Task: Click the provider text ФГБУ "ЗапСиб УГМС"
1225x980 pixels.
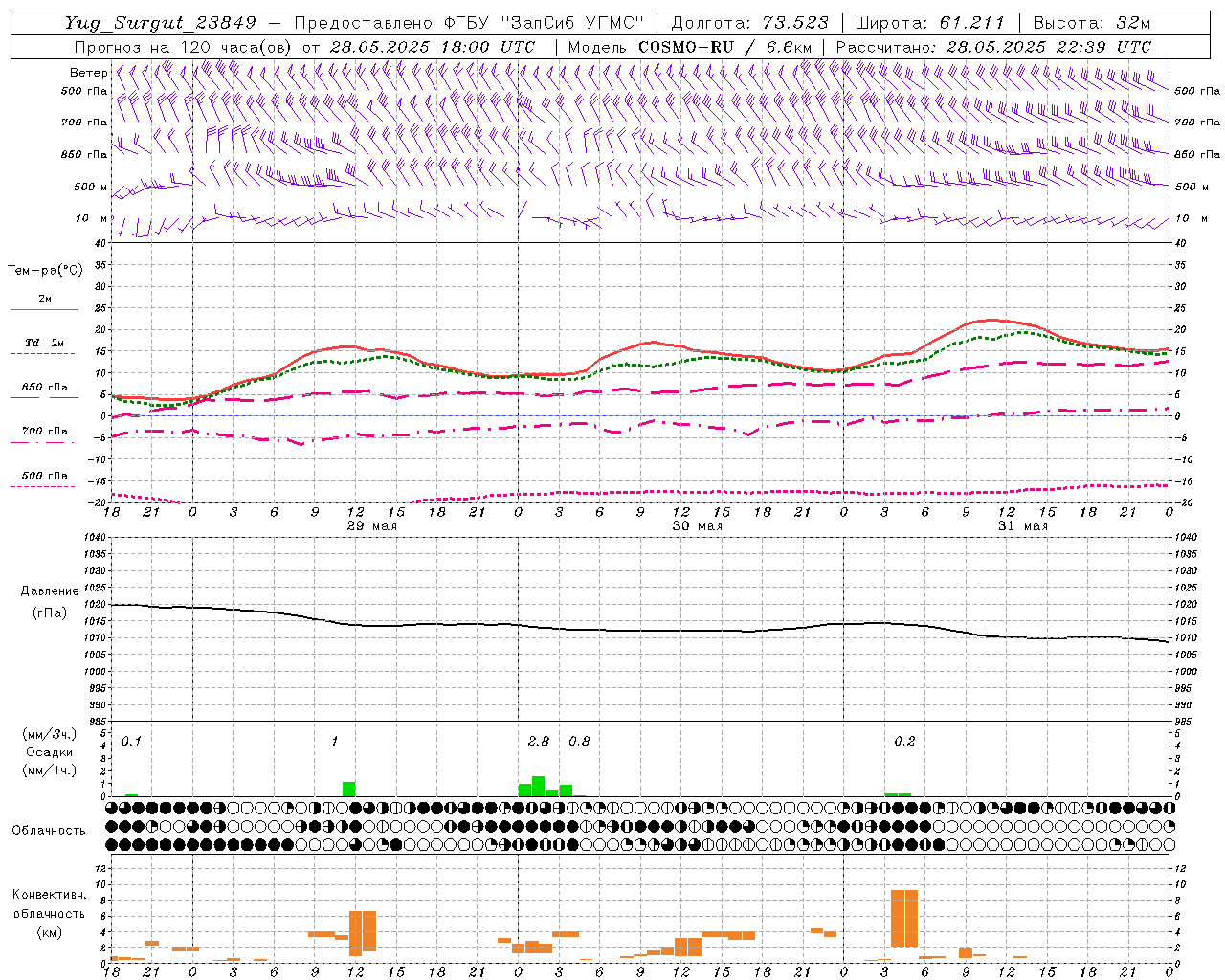Action: point(544,24)
